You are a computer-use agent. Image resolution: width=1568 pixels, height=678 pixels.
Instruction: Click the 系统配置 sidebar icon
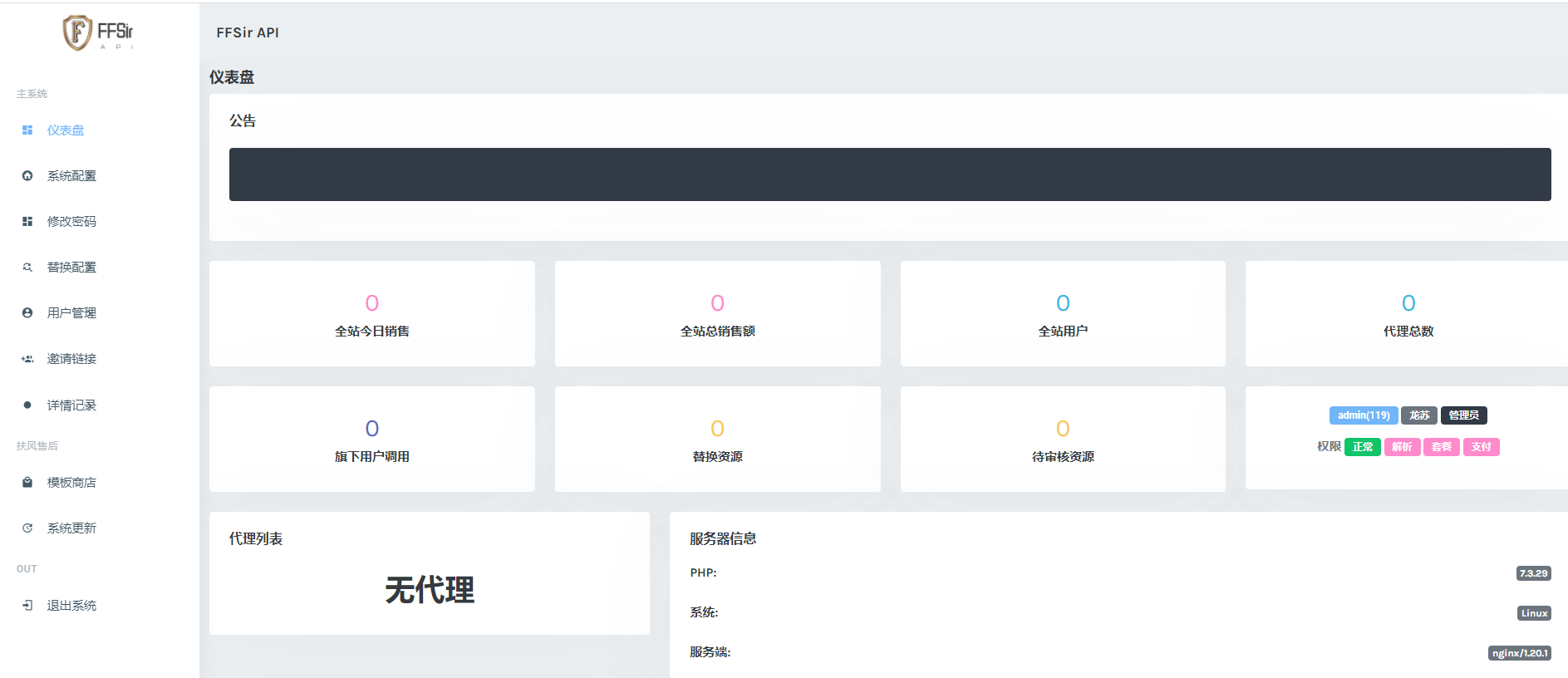point(27,176)
